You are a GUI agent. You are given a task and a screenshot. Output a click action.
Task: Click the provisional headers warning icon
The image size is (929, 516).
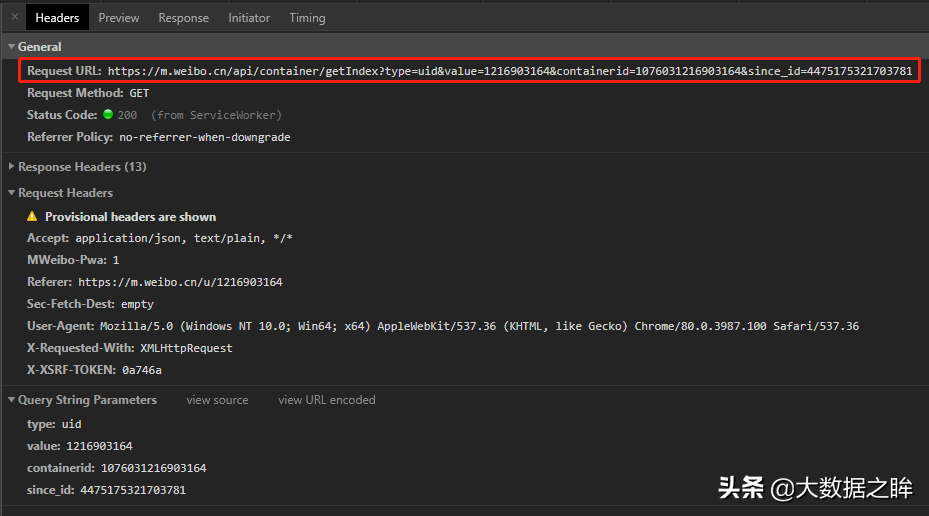32,216
